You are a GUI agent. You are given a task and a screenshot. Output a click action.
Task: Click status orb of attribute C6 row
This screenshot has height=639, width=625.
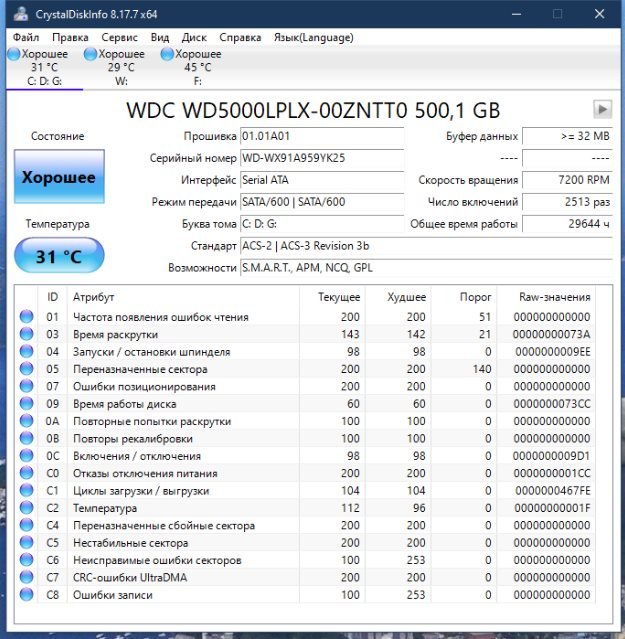tap(26, 560)
